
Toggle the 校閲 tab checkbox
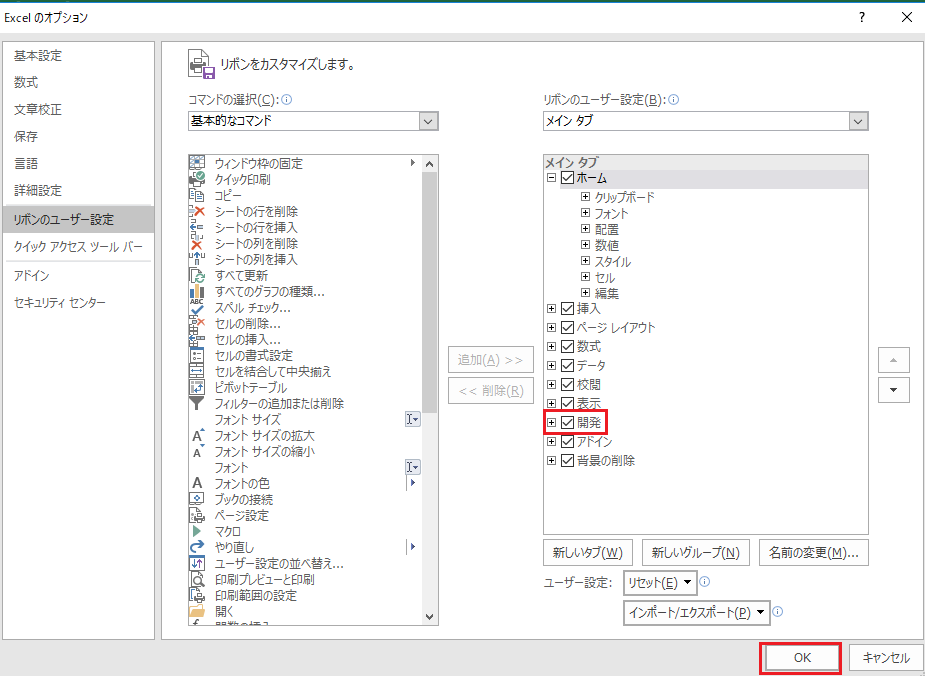[568, 385]
